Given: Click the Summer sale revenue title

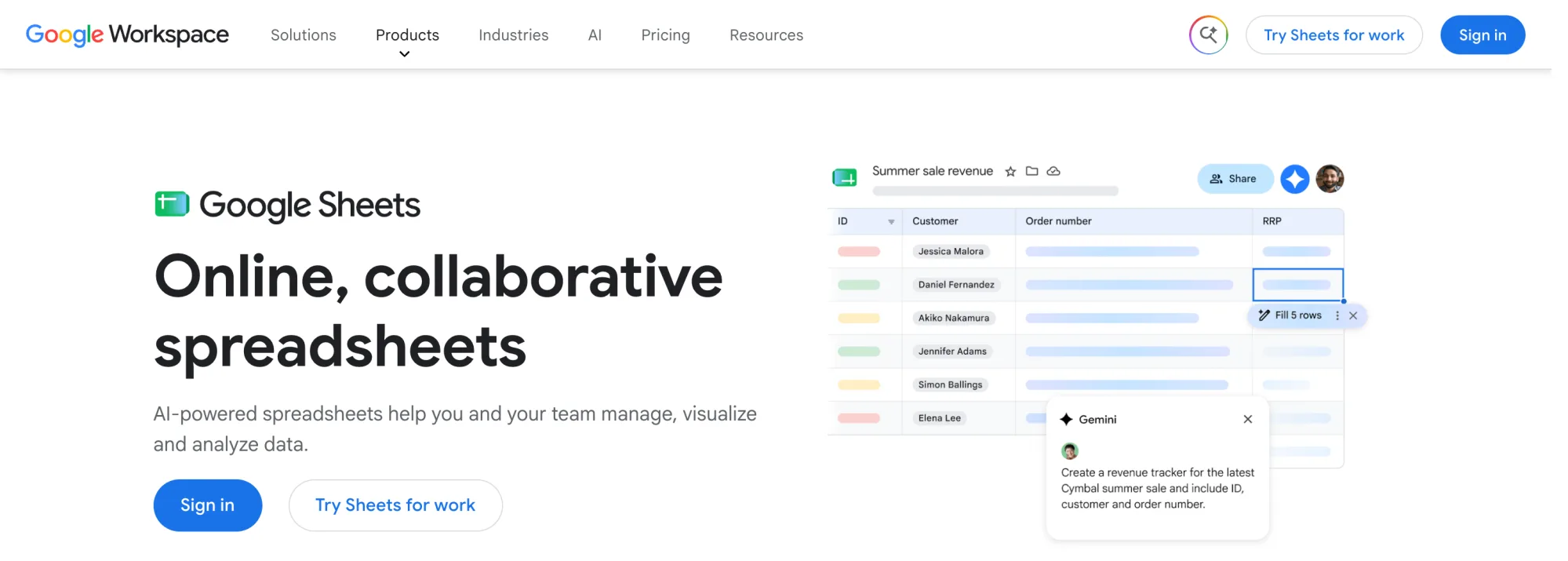Looking at the screenshot, I should (933, 171).
